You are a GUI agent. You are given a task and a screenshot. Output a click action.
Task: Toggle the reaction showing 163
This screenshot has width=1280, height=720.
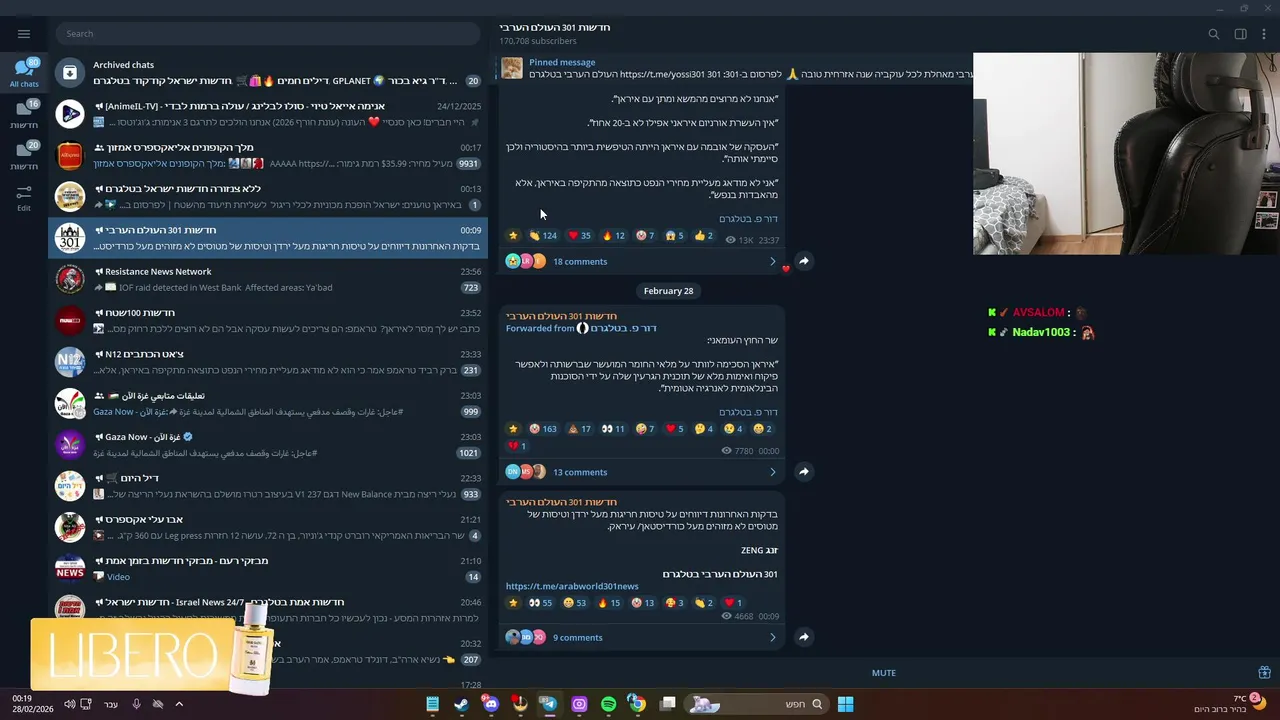[x=543, y=429]
